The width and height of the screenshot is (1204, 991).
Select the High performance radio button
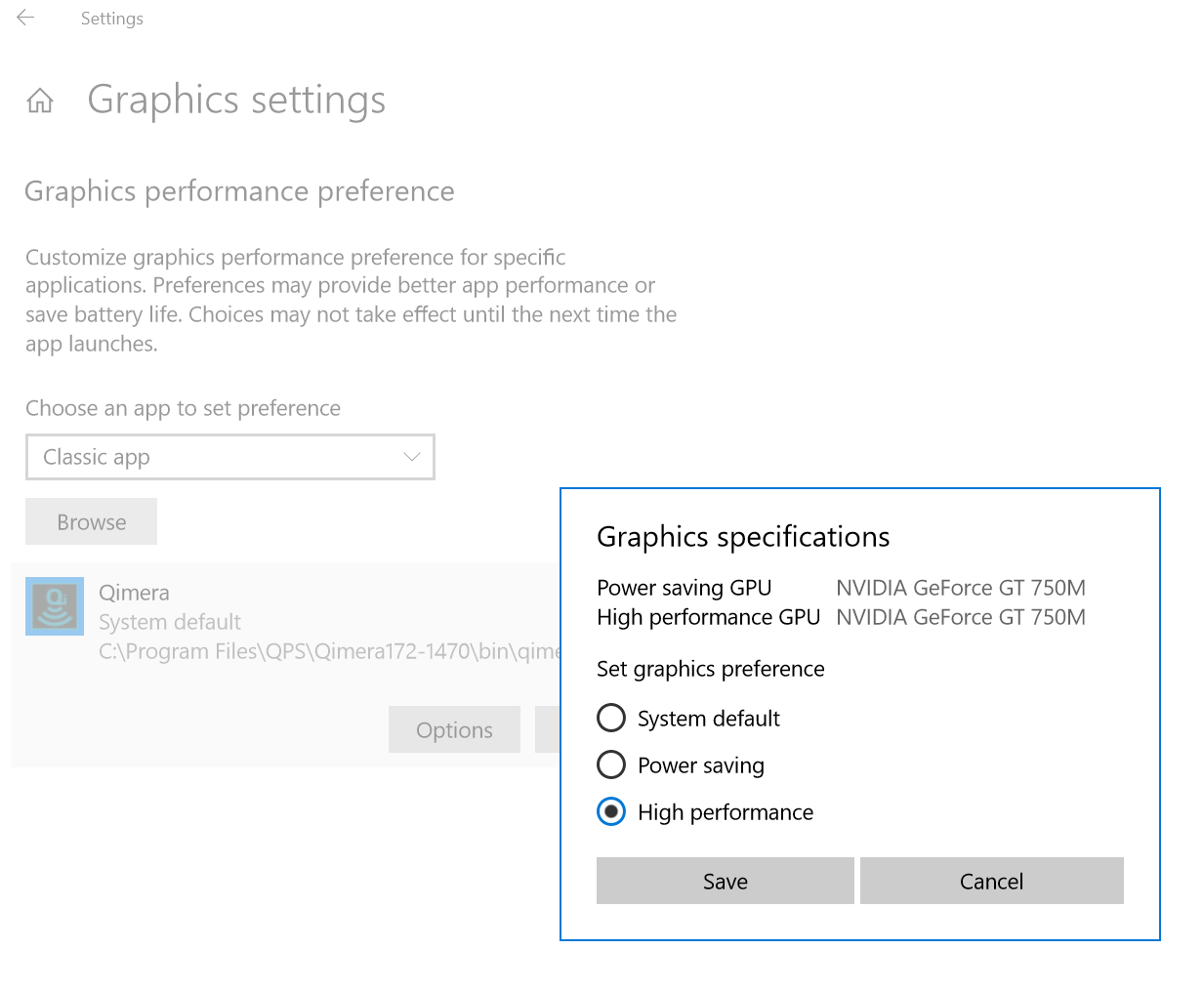coord(611,812)
